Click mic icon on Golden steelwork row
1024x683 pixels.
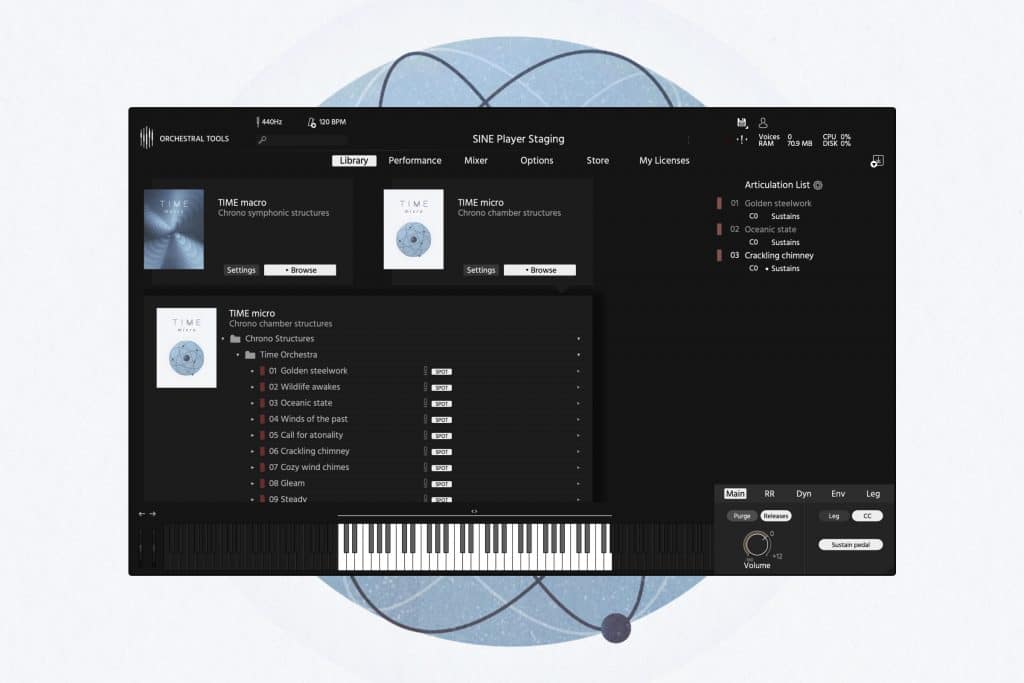(x=425, y=371)
